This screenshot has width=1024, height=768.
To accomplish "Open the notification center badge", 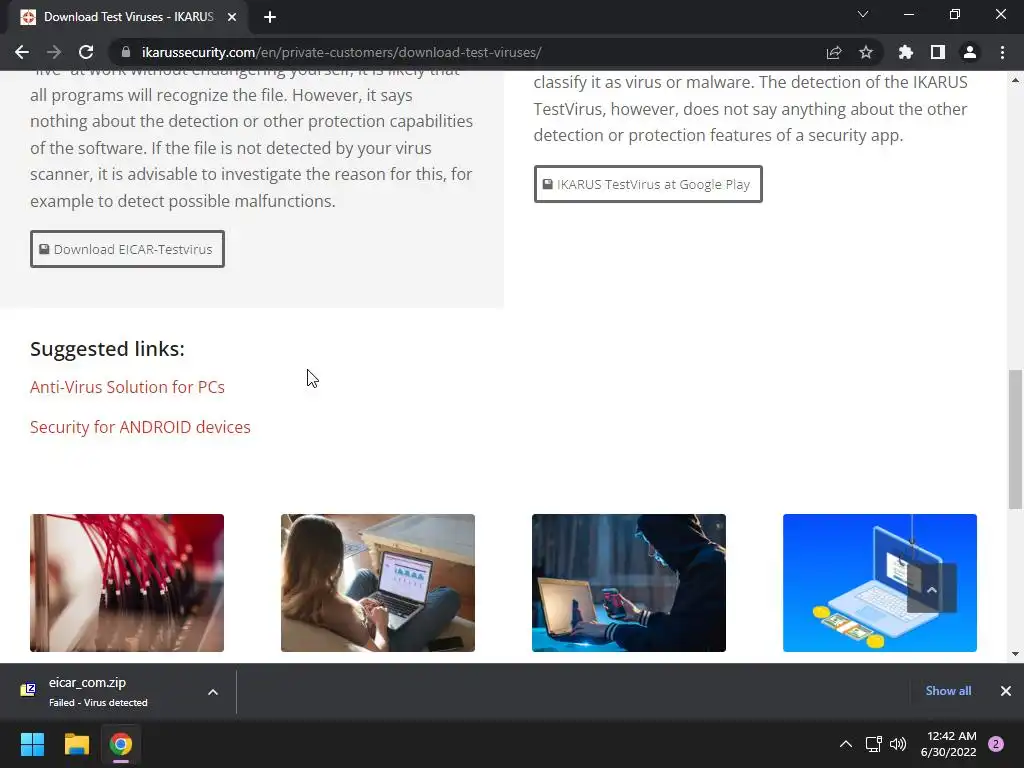I will coord(996,744).
